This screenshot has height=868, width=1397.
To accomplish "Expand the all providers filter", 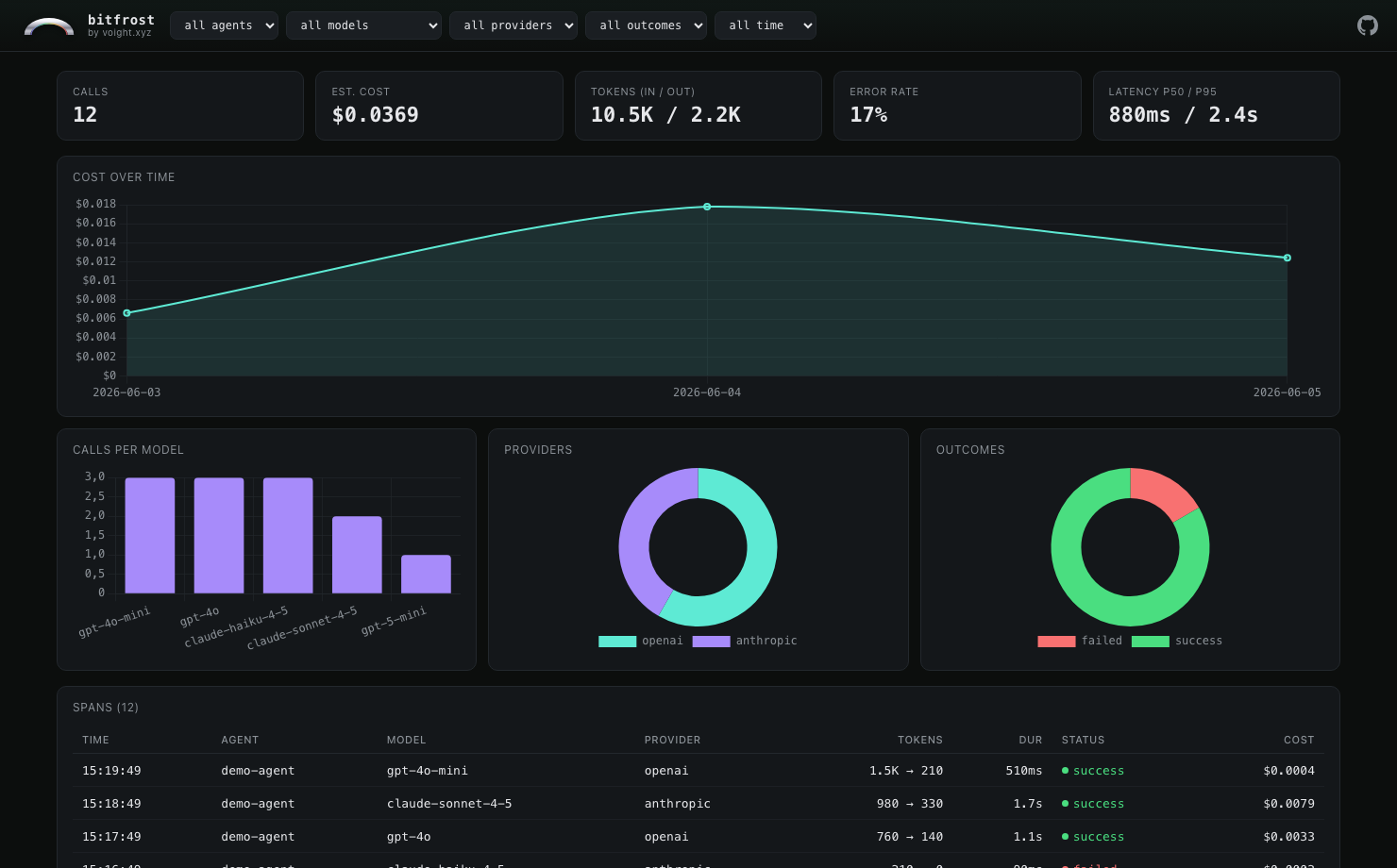I will coord(513,25).
